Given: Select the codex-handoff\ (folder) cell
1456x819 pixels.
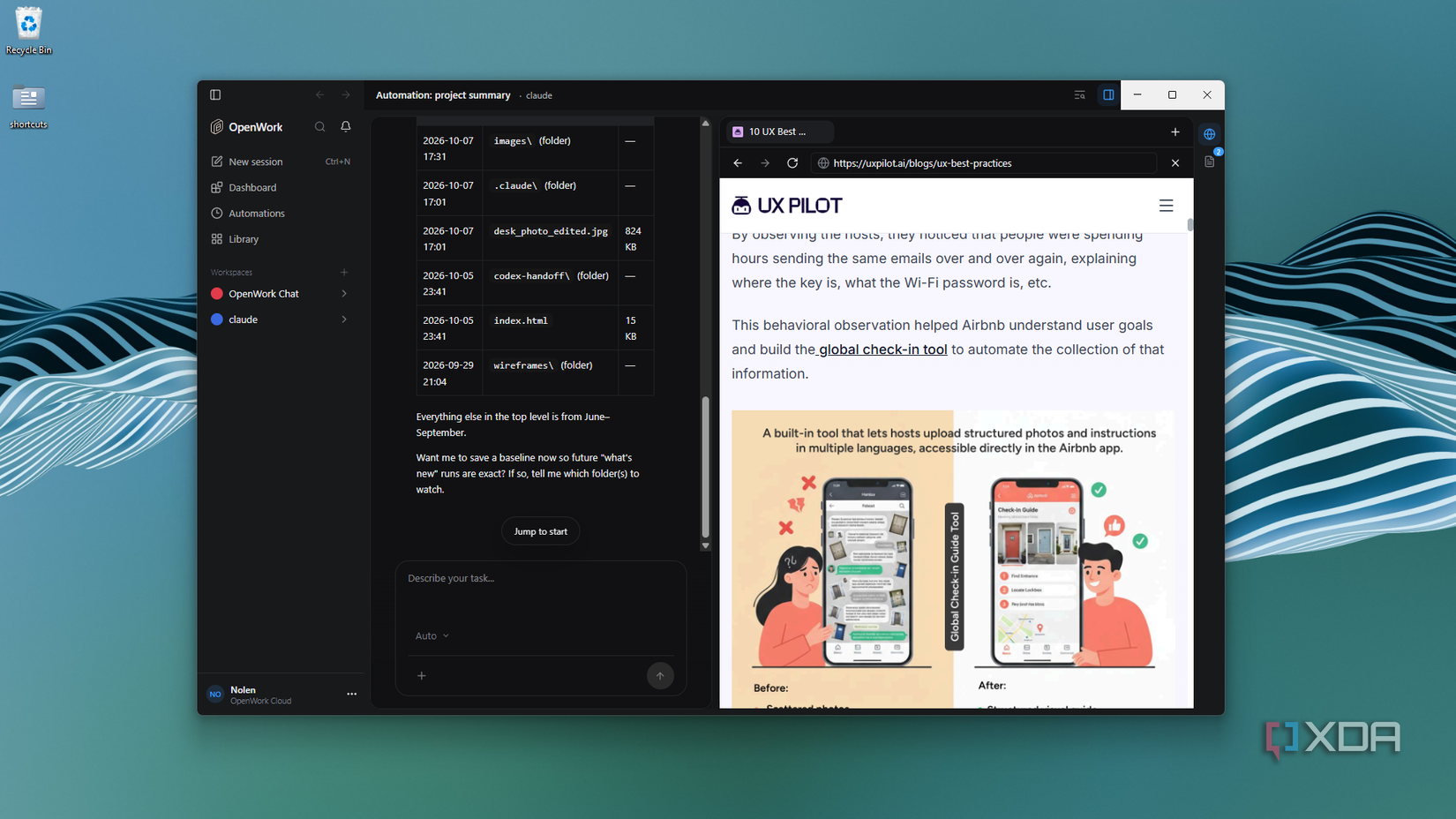Looking at the screenshot, I should [x=551, y=283].
